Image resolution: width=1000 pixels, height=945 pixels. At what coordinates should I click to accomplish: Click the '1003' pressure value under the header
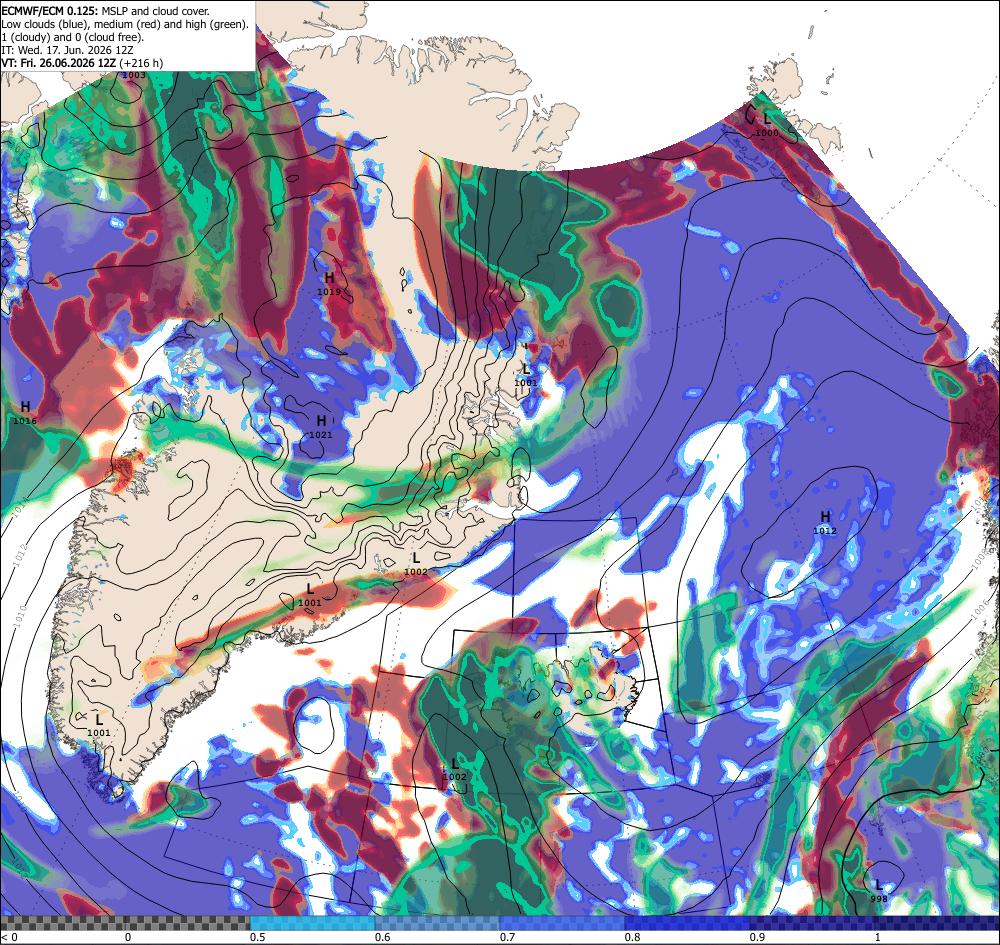click(134, 75)
